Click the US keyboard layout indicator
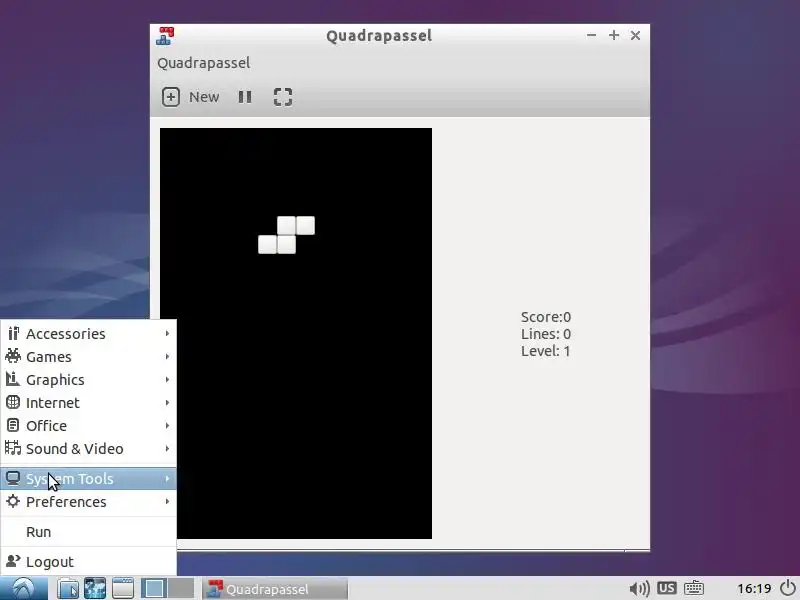This screenshot has width=800, height=600. tap(666, 588)
